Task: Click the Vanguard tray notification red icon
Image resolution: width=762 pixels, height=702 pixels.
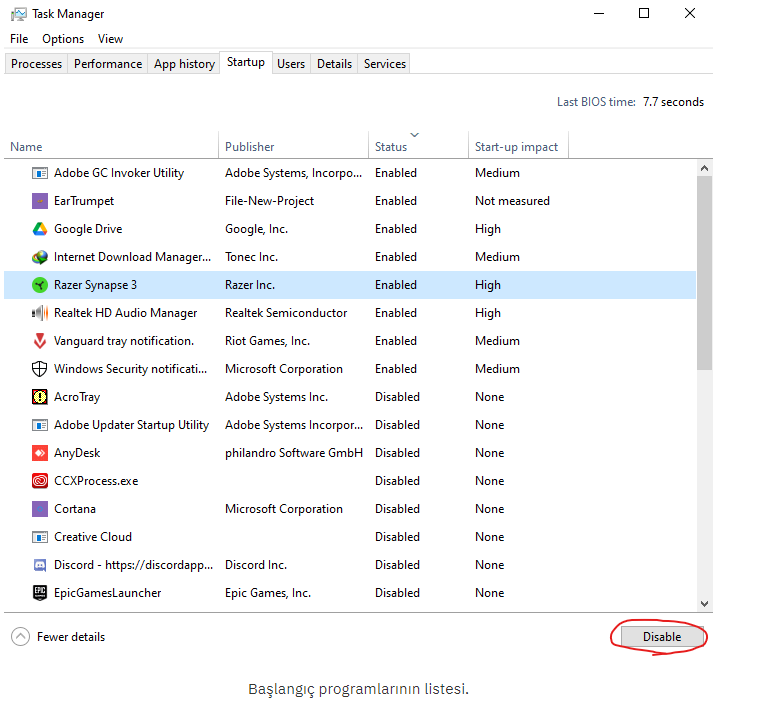Action: tap(40, 341)
